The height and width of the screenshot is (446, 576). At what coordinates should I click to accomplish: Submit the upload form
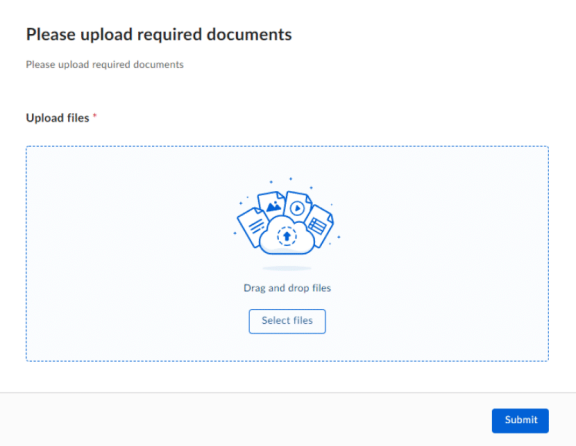tap(520, 420)
